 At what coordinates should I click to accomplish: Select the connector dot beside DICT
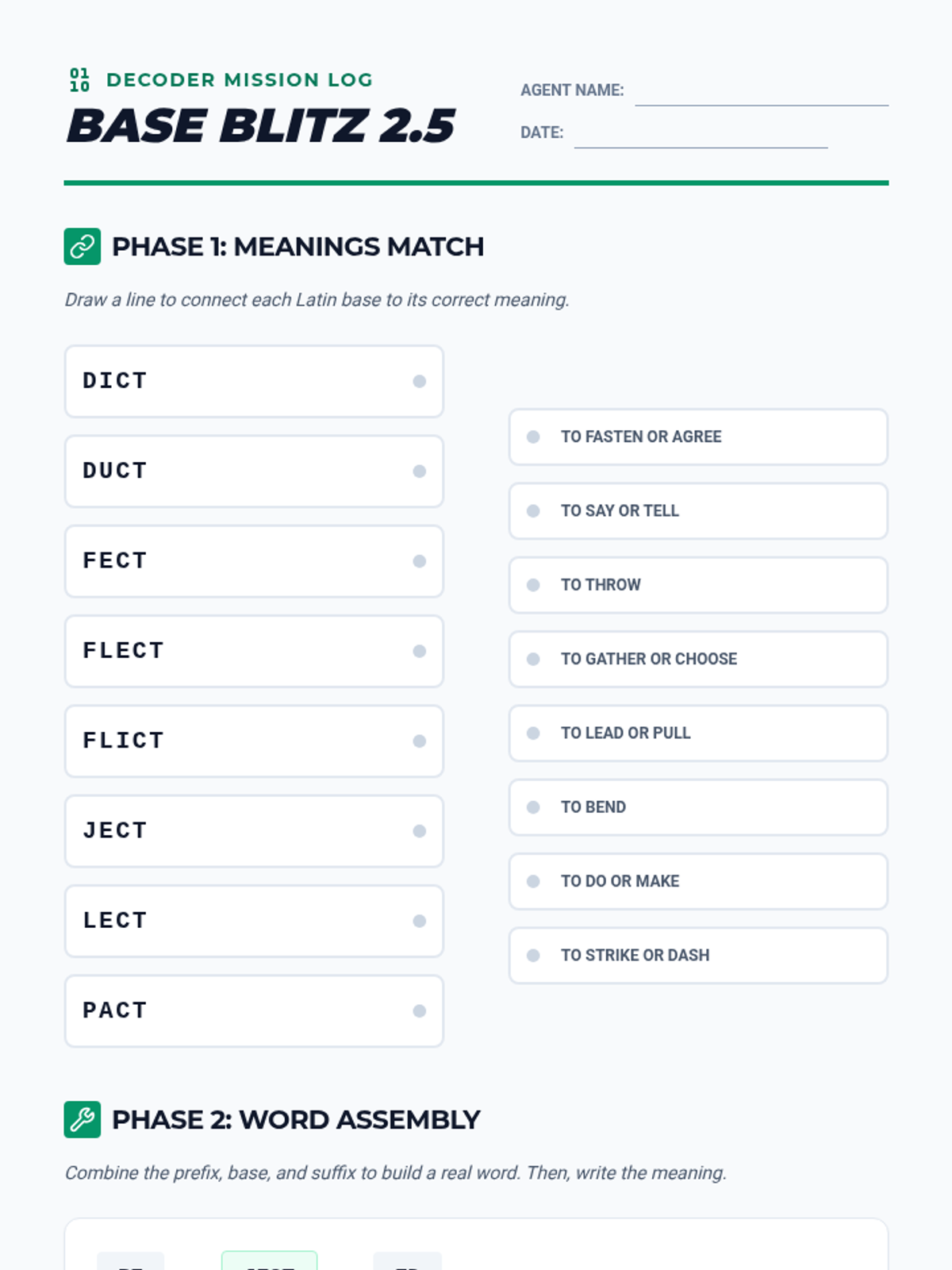point(420,382)
